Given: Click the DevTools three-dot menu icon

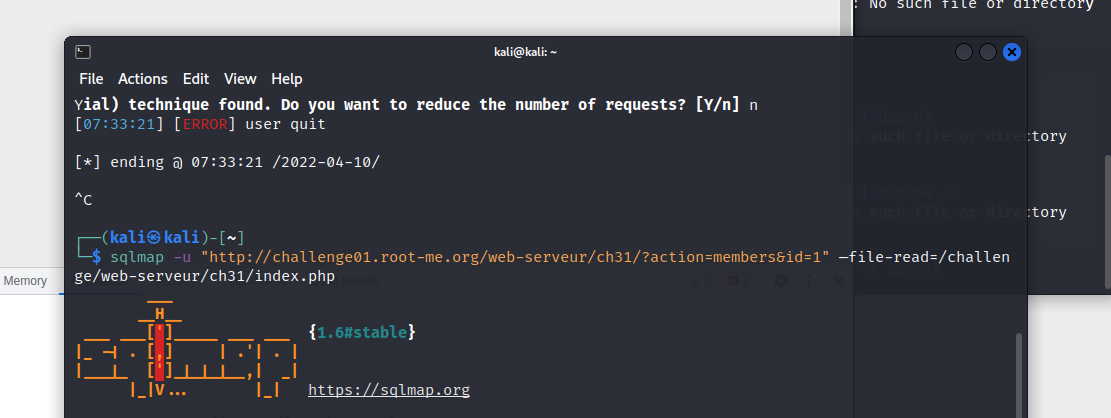Looking at the screenshot, I should point(810,281).
